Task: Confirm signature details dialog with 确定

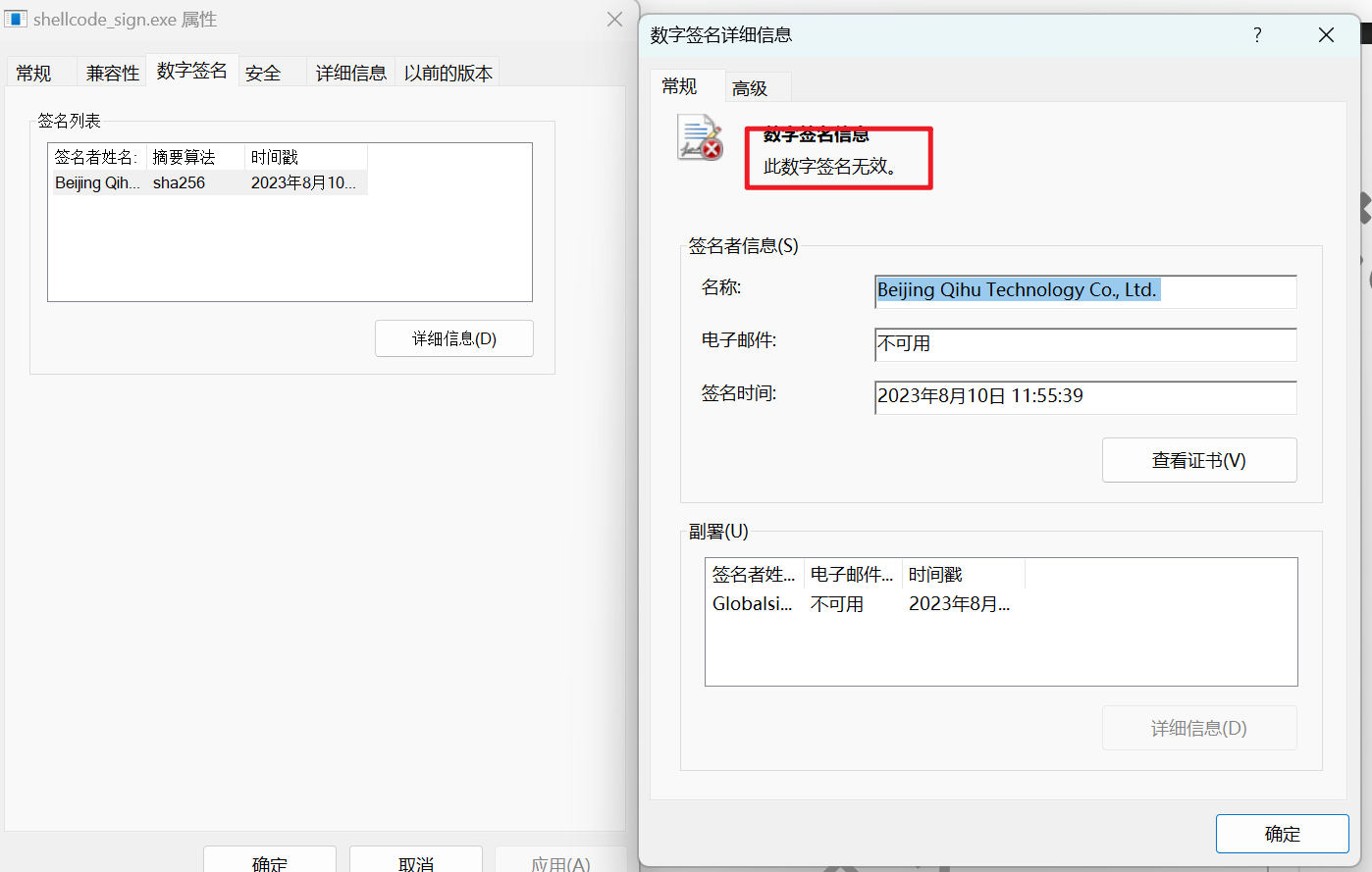Action: tap(1283, 834)
